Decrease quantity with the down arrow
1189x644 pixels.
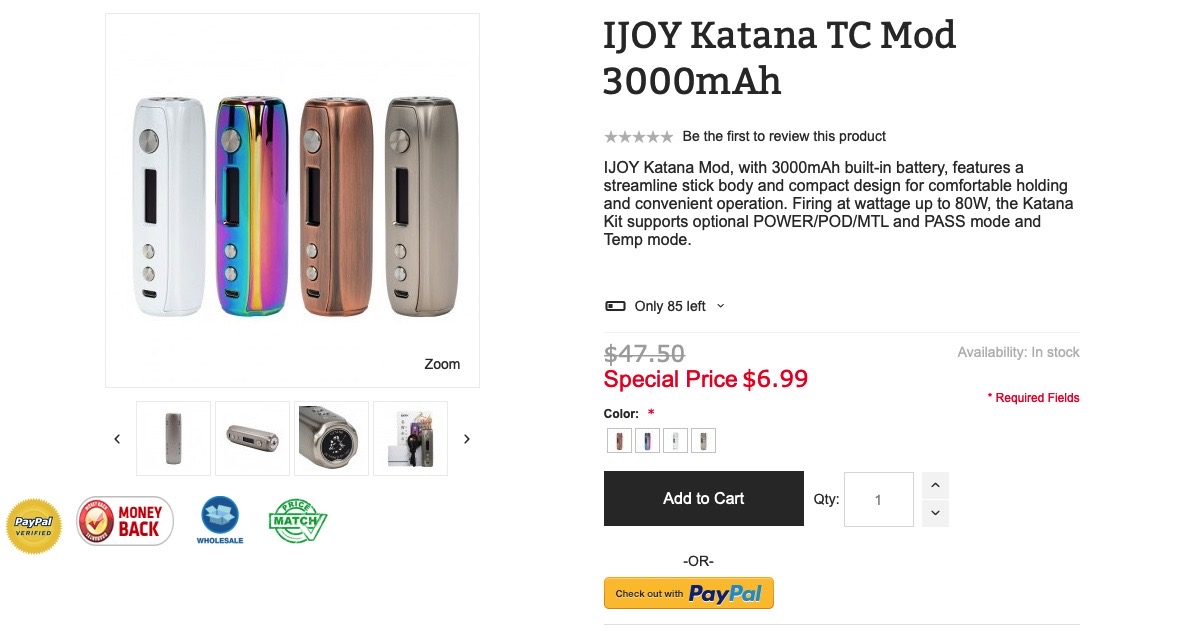pyautogui.click(x=935, y=513)
